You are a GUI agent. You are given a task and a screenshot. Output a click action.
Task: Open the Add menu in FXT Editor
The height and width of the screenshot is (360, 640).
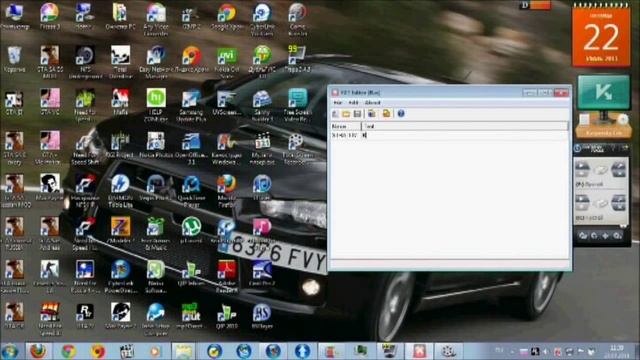point(353,103)
